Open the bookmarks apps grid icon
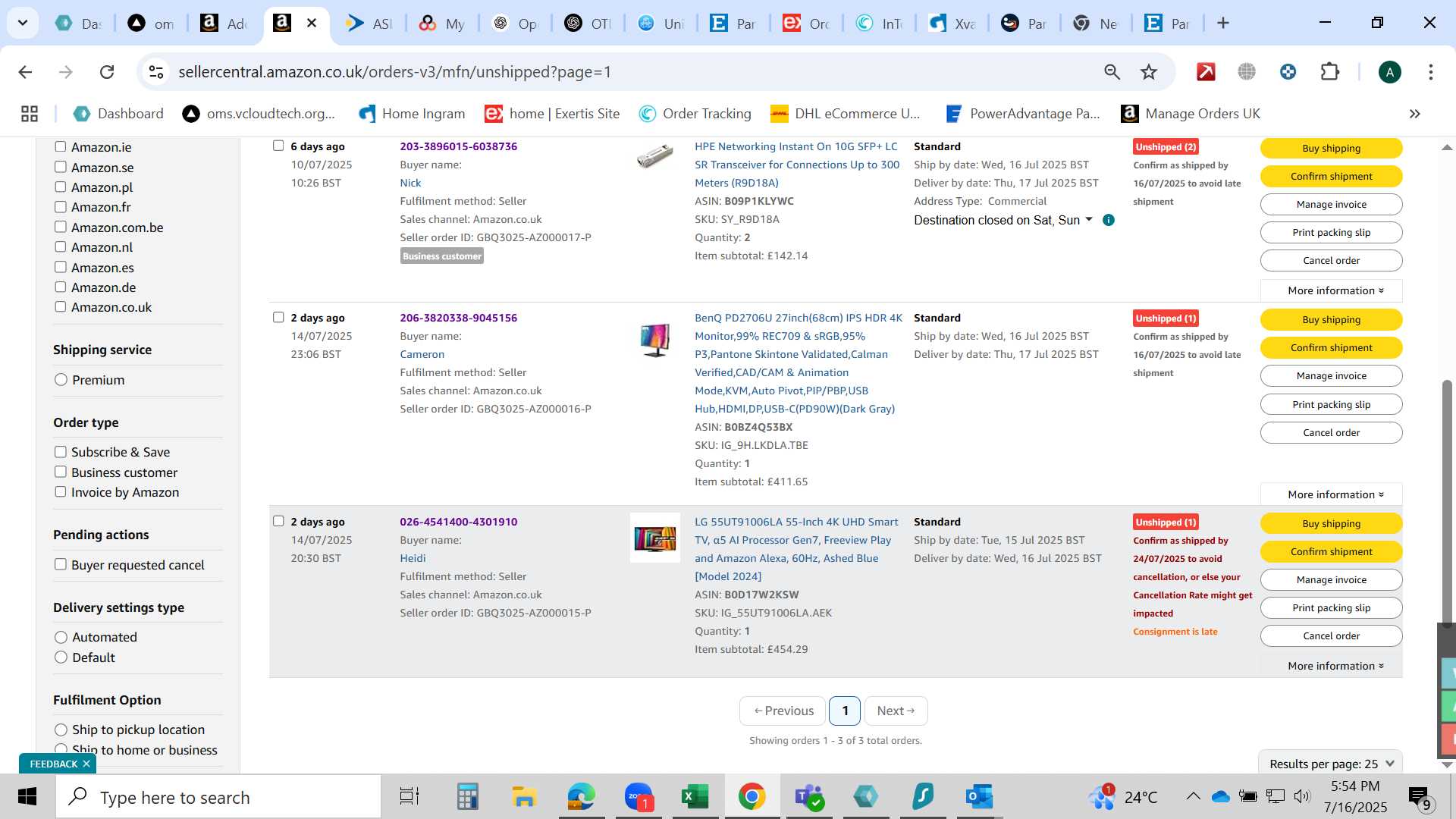This screenshot has height=819, width=1456. pos(30,114)
